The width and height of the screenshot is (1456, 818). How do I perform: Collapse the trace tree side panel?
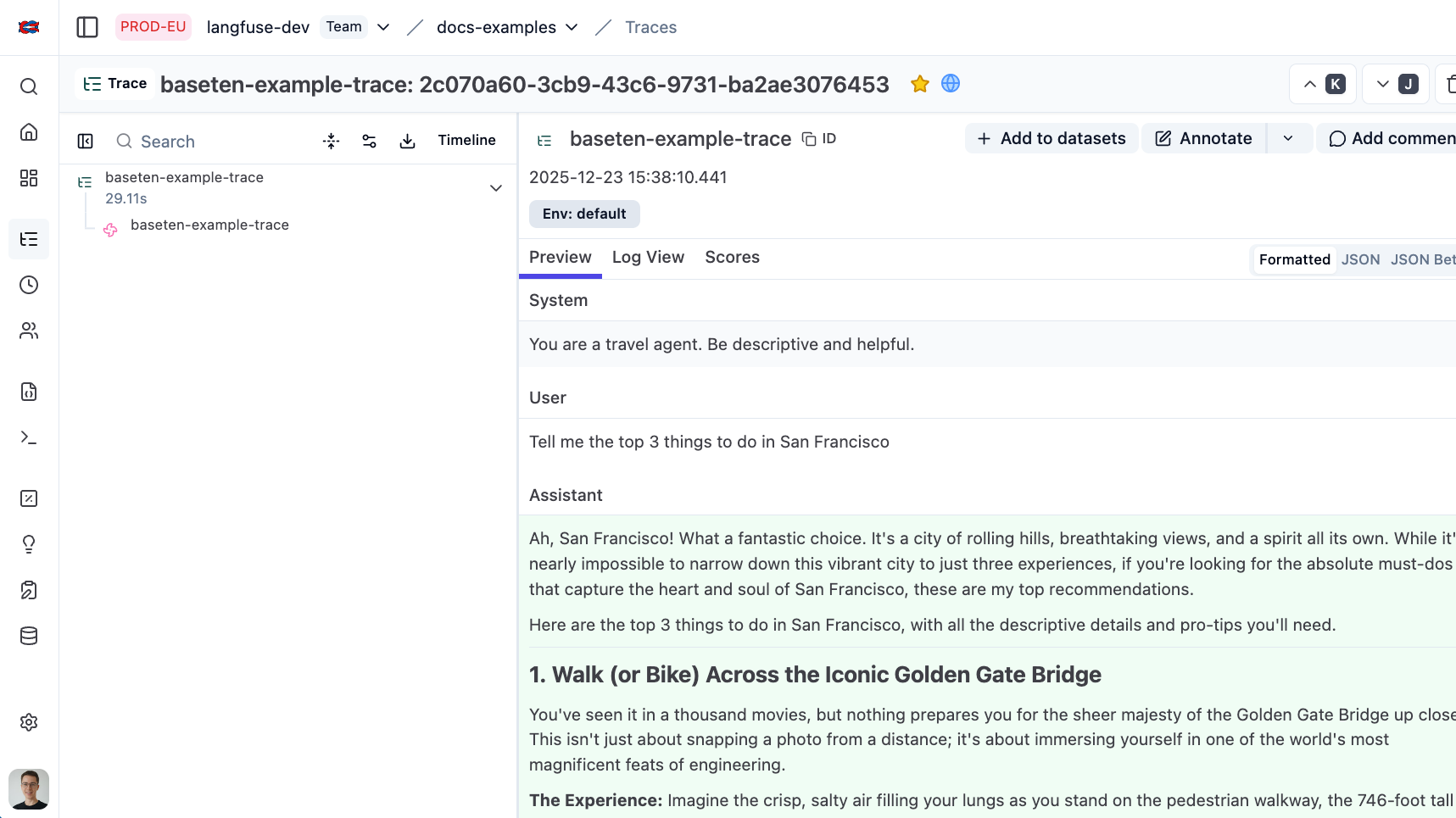85,141
